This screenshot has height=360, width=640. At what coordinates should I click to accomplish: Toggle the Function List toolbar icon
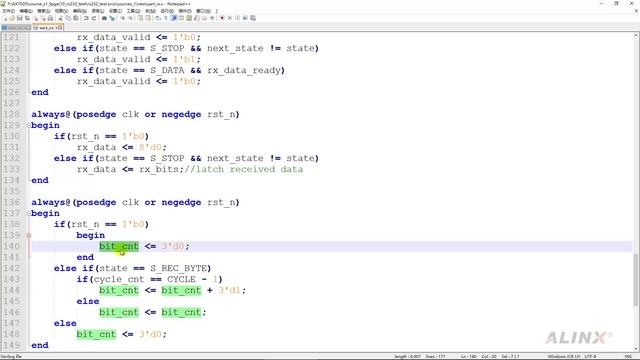[x=196, y=18]
